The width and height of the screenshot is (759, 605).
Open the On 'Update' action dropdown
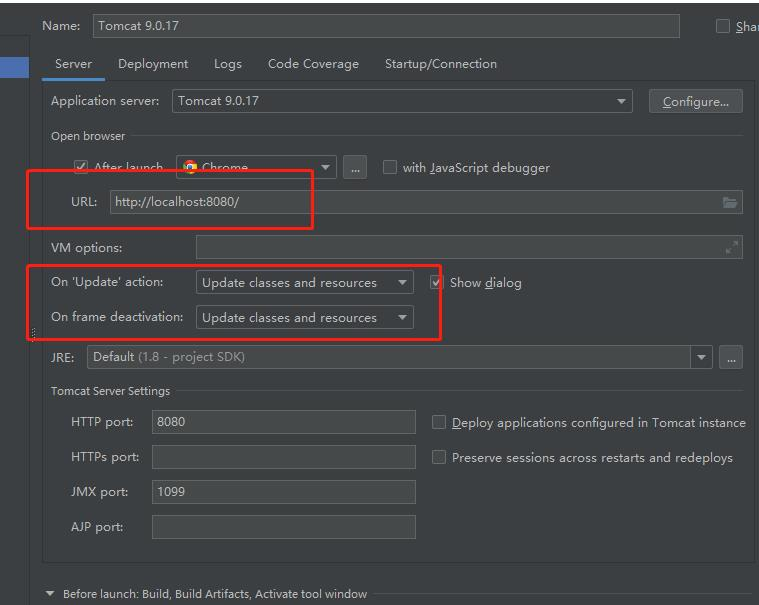(304, 282)
